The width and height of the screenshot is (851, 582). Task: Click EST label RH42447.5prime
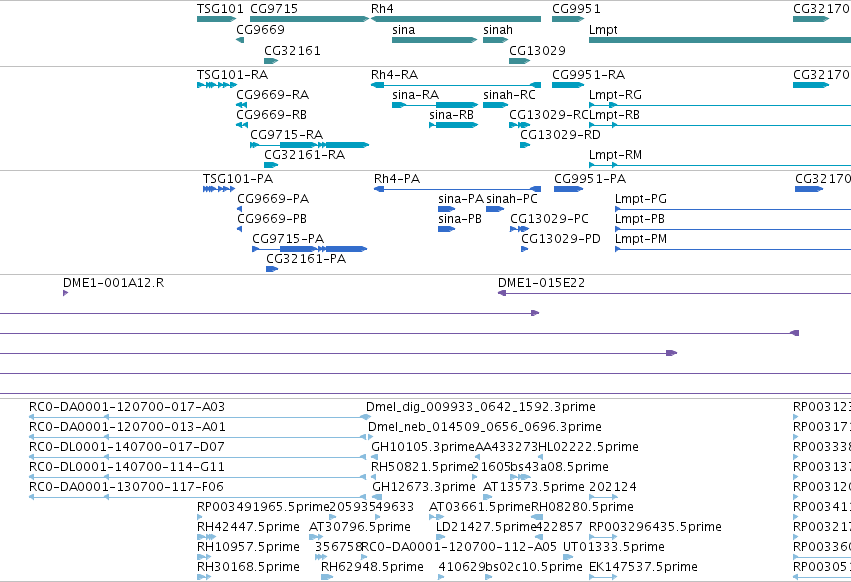click(249, 527)
